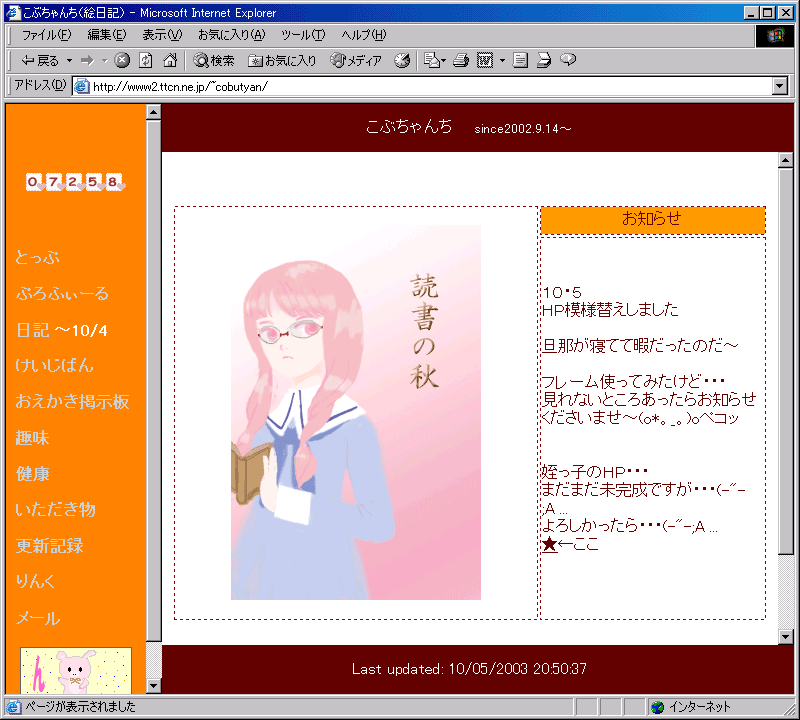Click the こぶちゃんち page title text
Viewport: 800px width, 720px height.
(409, 127)
